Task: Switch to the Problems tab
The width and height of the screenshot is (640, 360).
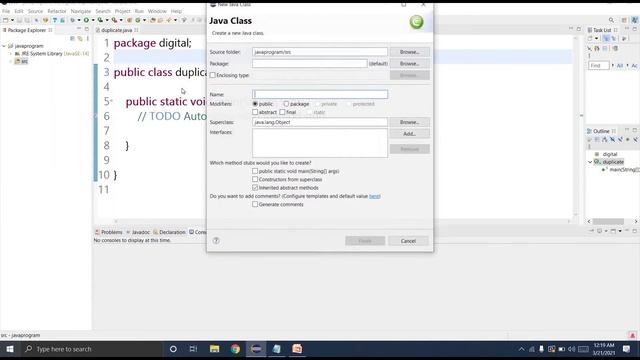Action: (x=109, y=232)
